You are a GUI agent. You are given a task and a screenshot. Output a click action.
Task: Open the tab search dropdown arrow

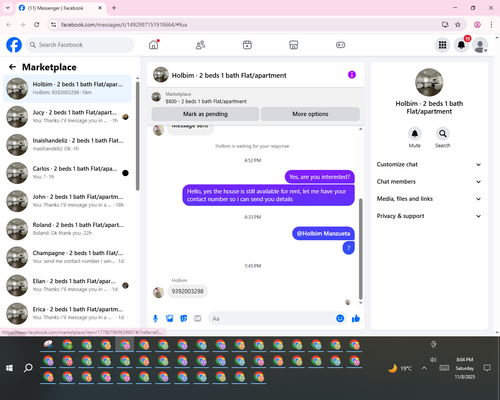click(8, 8)
